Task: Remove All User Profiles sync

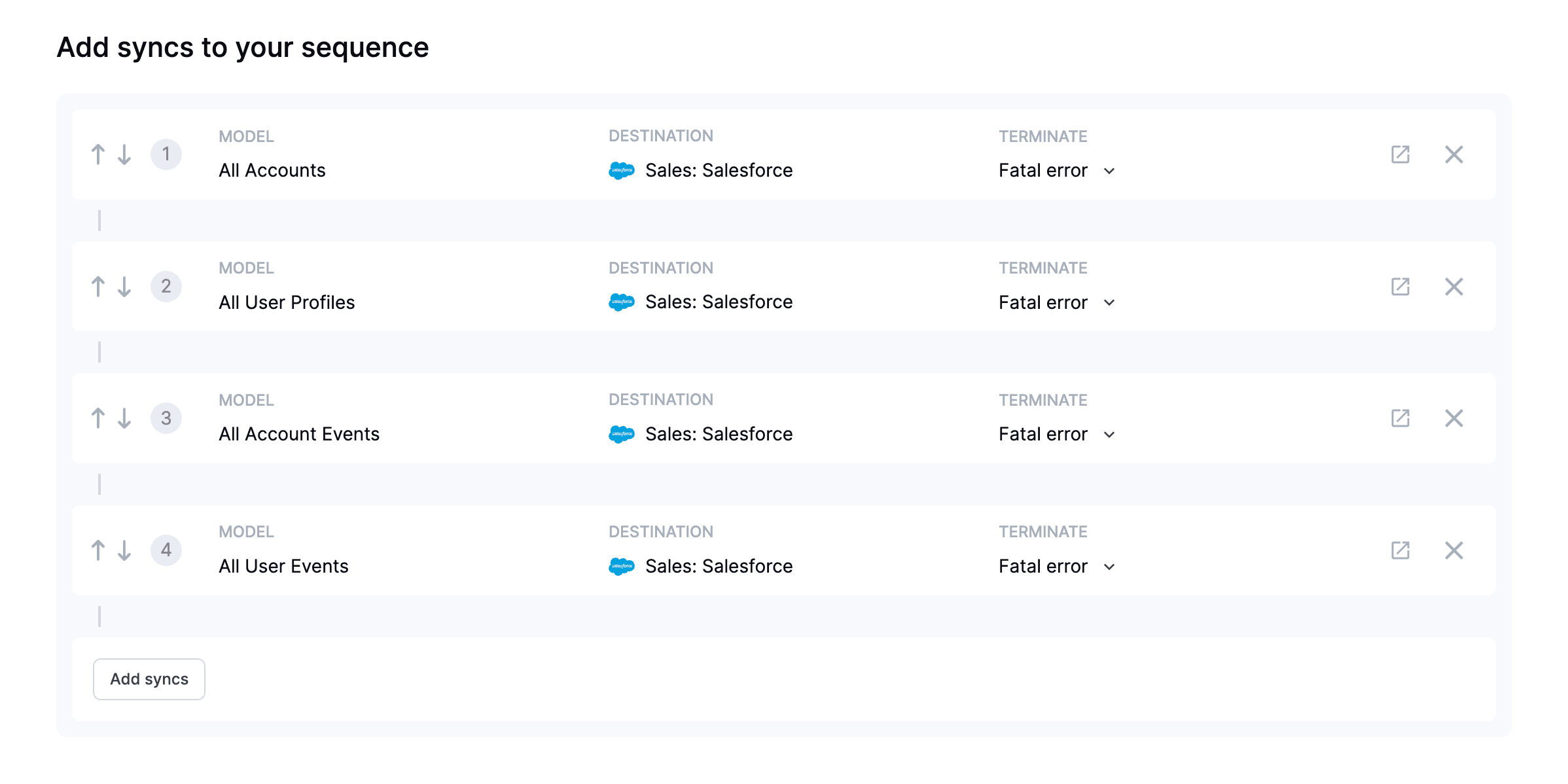Action: (x=1453, y=286)
